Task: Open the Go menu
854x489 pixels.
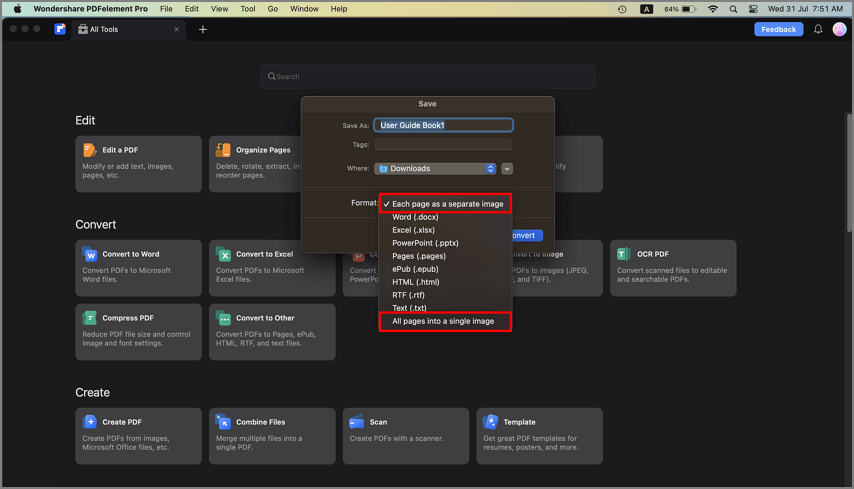Action: [x=273, y=9]
